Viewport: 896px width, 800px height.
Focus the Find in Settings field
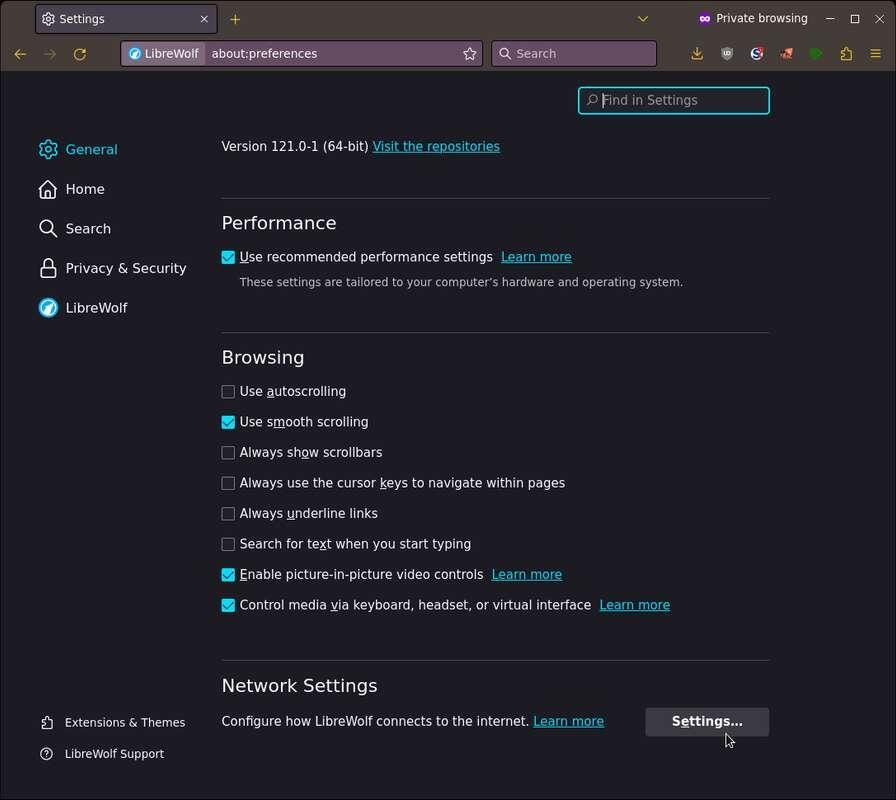pyautogui.click(x=673, y=101)
